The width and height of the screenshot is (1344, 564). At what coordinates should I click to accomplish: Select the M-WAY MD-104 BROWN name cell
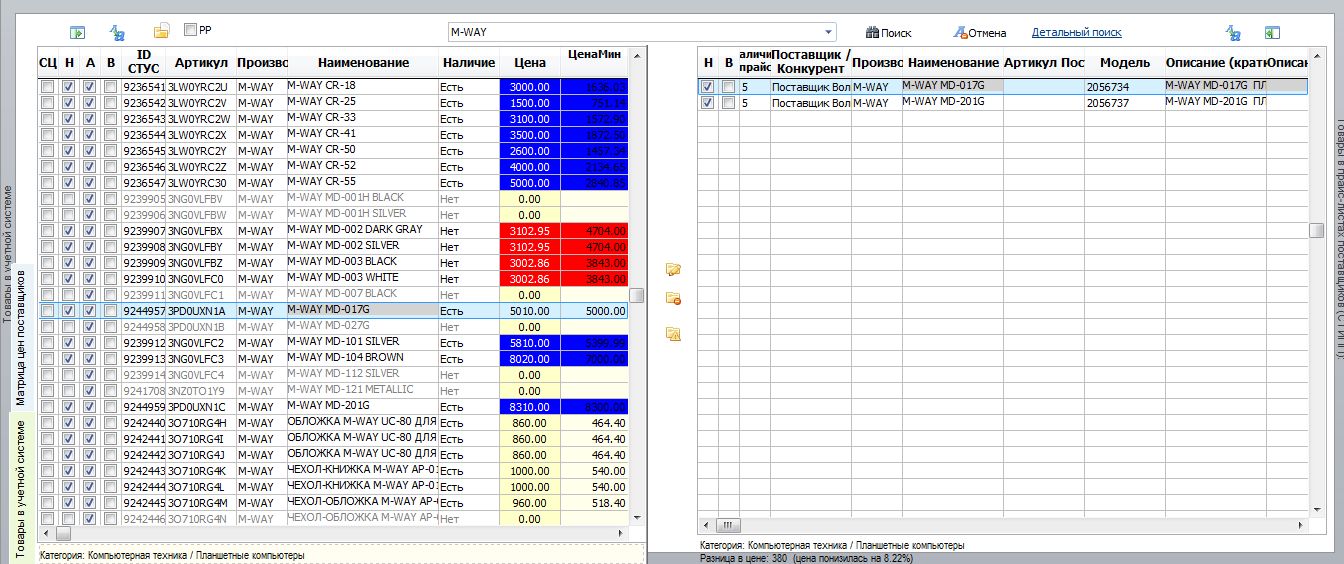362,359
